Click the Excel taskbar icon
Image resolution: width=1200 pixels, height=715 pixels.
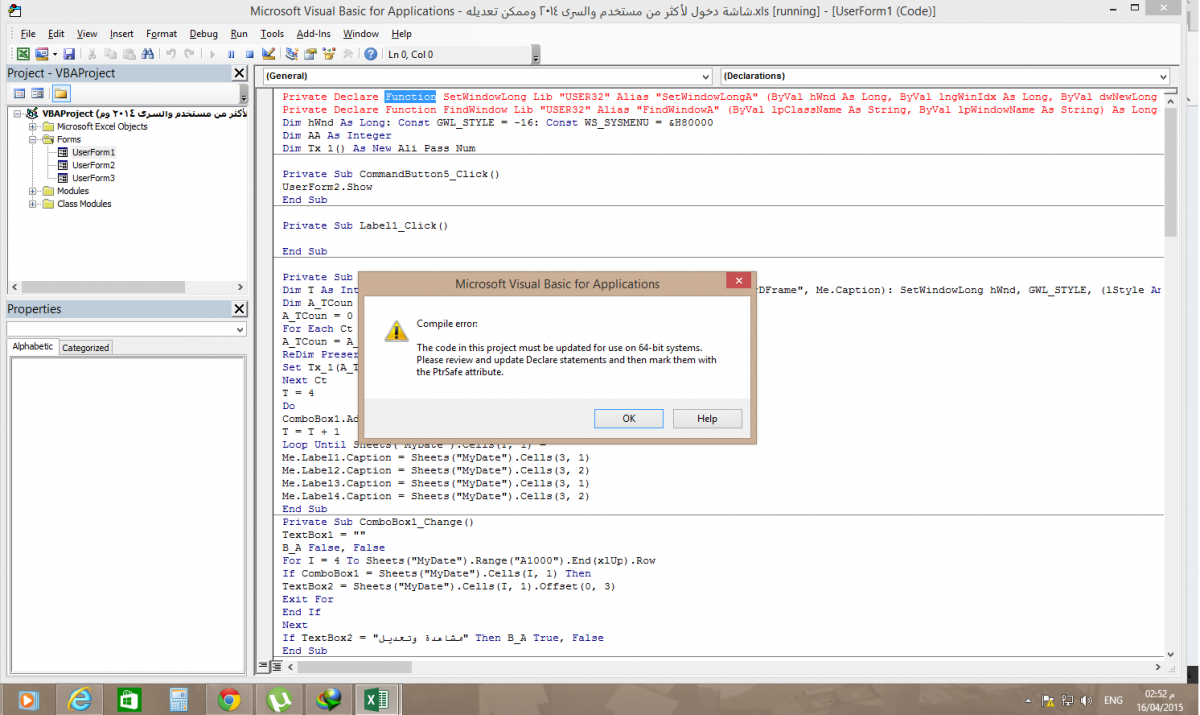(x=377, y=699)
